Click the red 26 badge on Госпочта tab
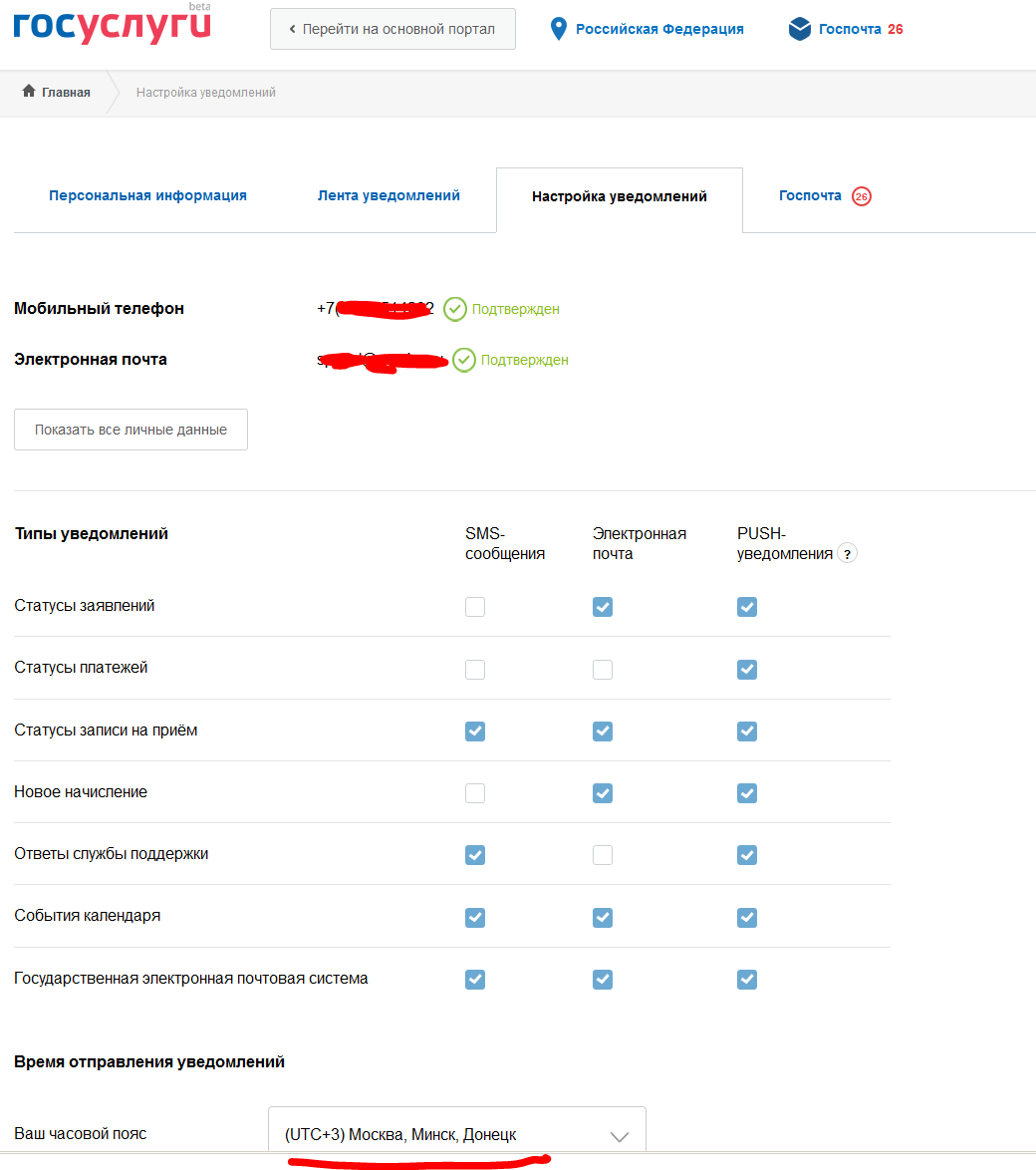Image resolution: width=1036 pixels, height=1170 pixels. [x=862, y=196]
